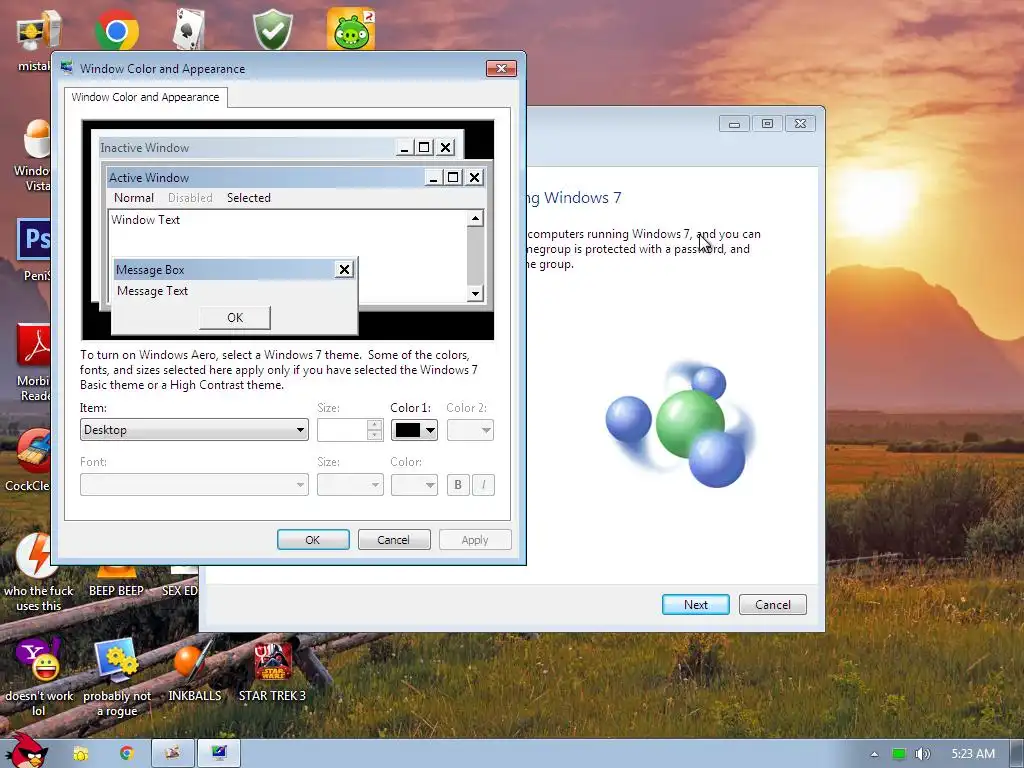Click the Apply button

point(475,540)
